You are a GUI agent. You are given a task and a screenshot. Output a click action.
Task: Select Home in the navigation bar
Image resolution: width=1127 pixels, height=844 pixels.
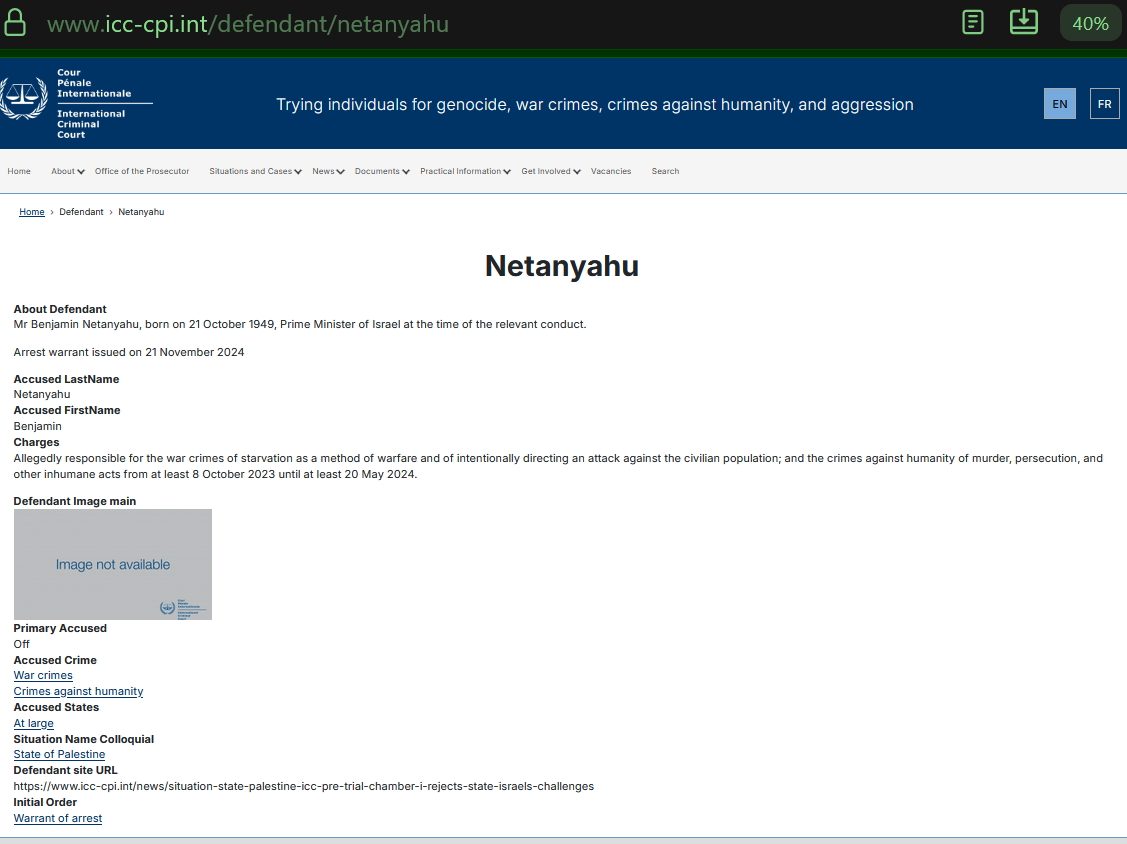[19, 171]
